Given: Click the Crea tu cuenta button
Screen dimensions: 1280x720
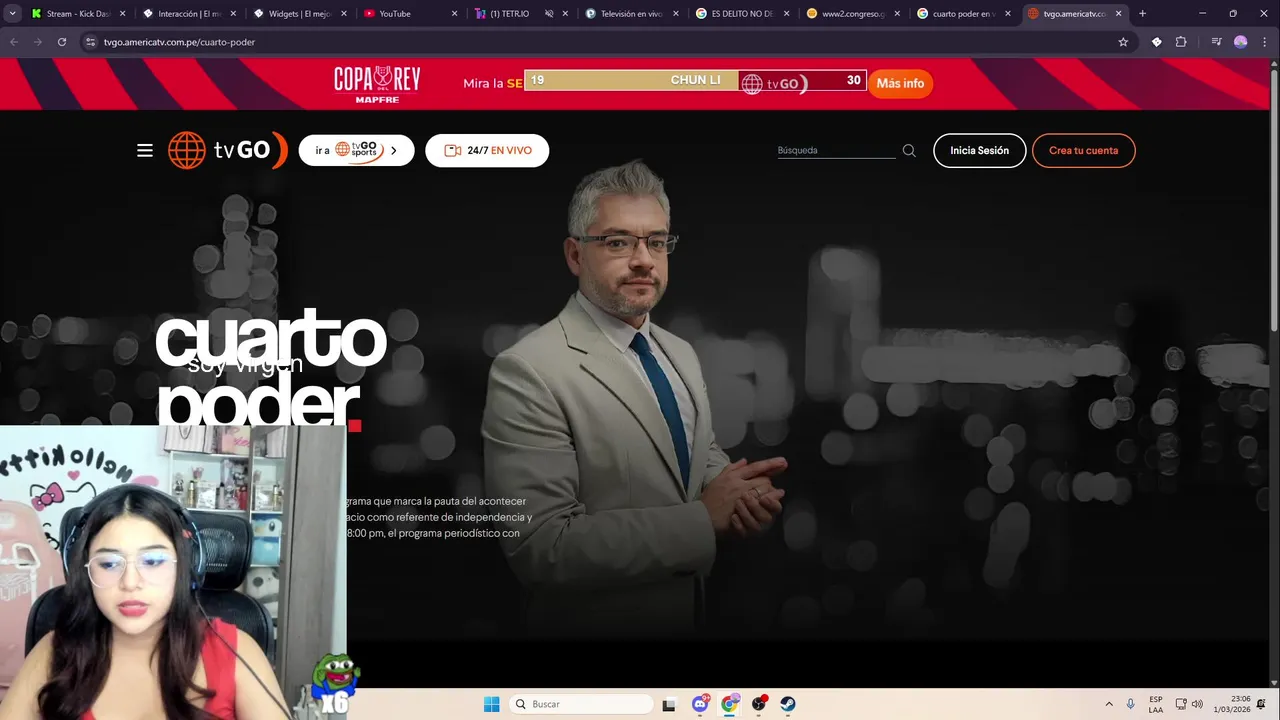Looking at the screenshot, I should [x=1083, y=150].
